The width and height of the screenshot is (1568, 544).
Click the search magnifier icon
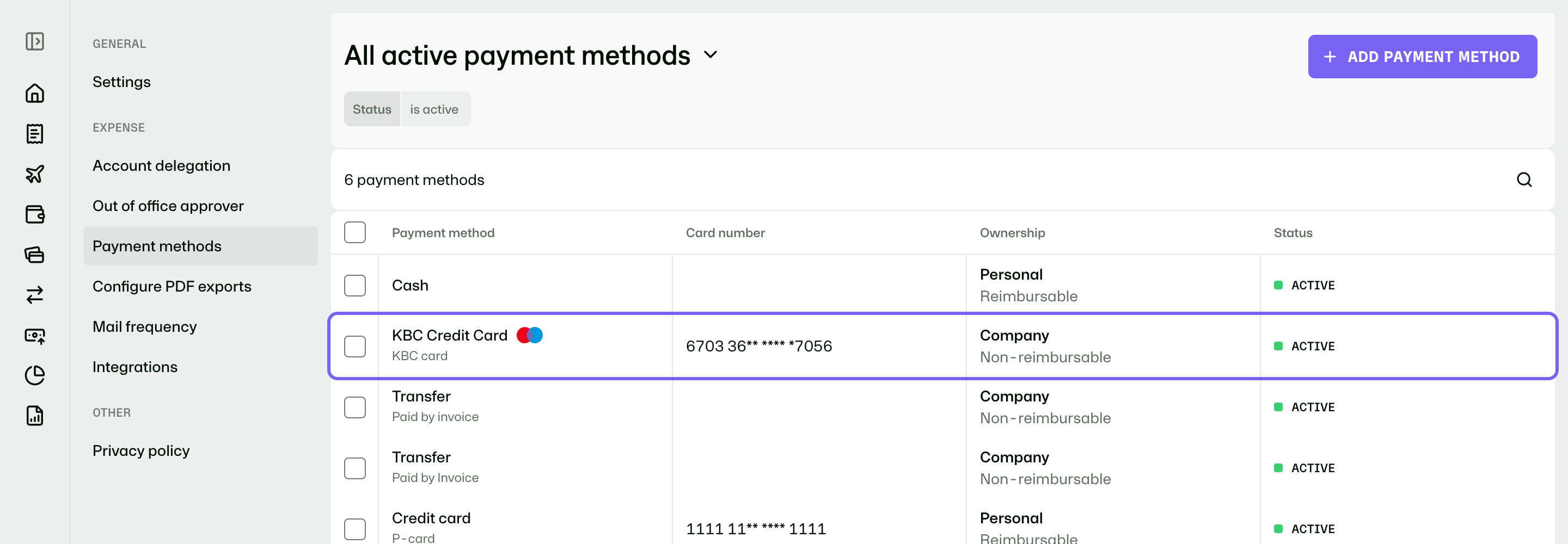tap(1524, 180)
